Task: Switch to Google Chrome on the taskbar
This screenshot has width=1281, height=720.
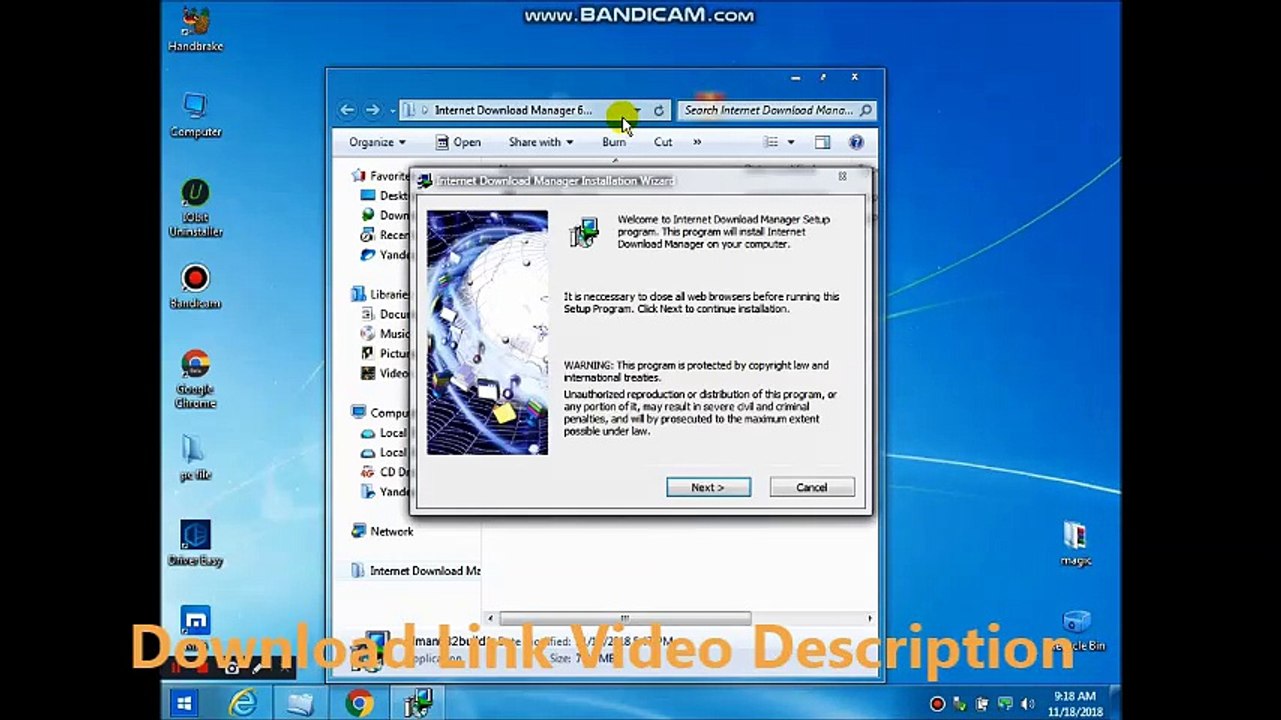Action: pos(359,703)
